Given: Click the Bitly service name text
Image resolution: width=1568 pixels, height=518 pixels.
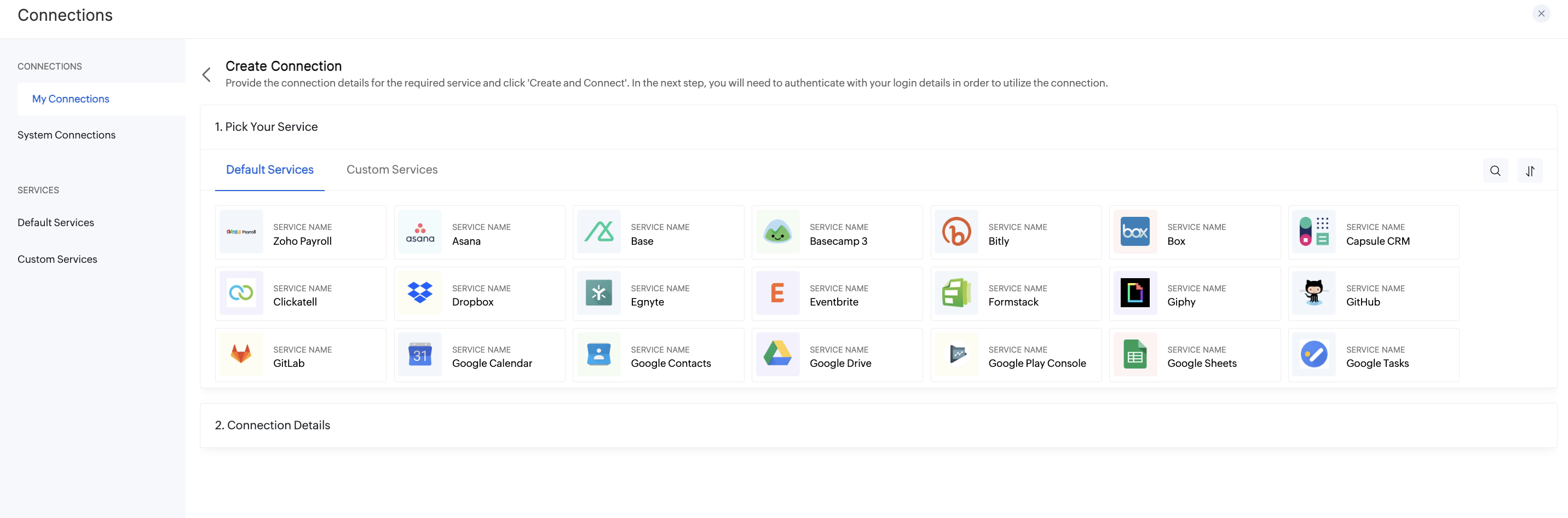Looking at the screenshot, I should click(999, 241).
